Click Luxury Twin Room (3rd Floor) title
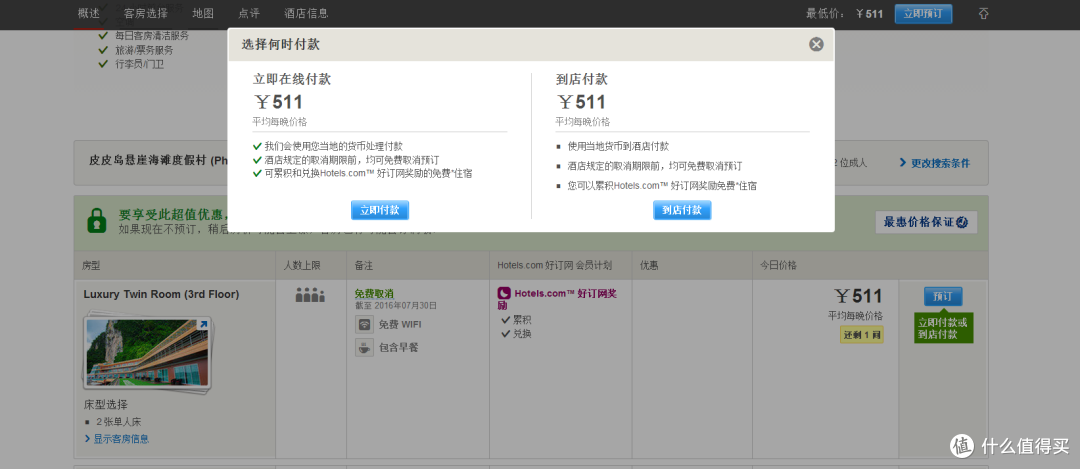The image size is (1080, 469). 161,294
